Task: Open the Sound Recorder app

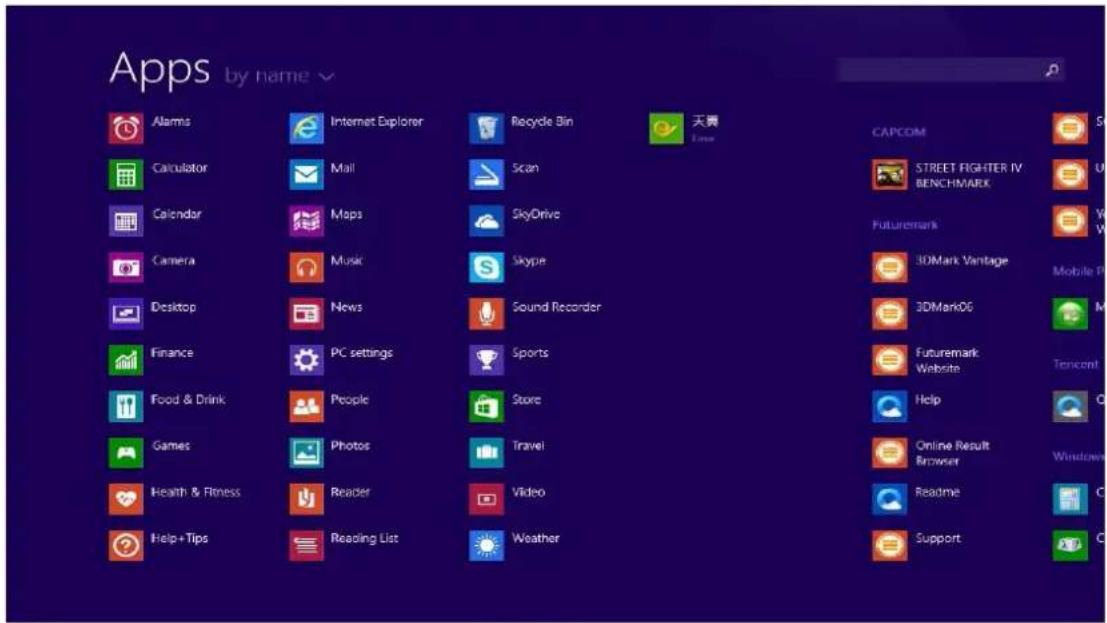Action: click(x=486, y=314)
